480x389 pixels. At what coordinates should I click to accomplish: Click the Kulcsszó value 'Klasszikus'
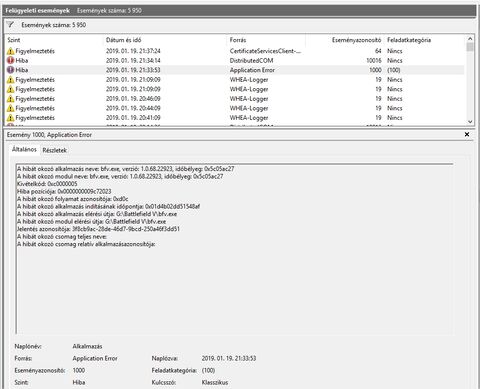pyautogui.click(x=215, y=382)
